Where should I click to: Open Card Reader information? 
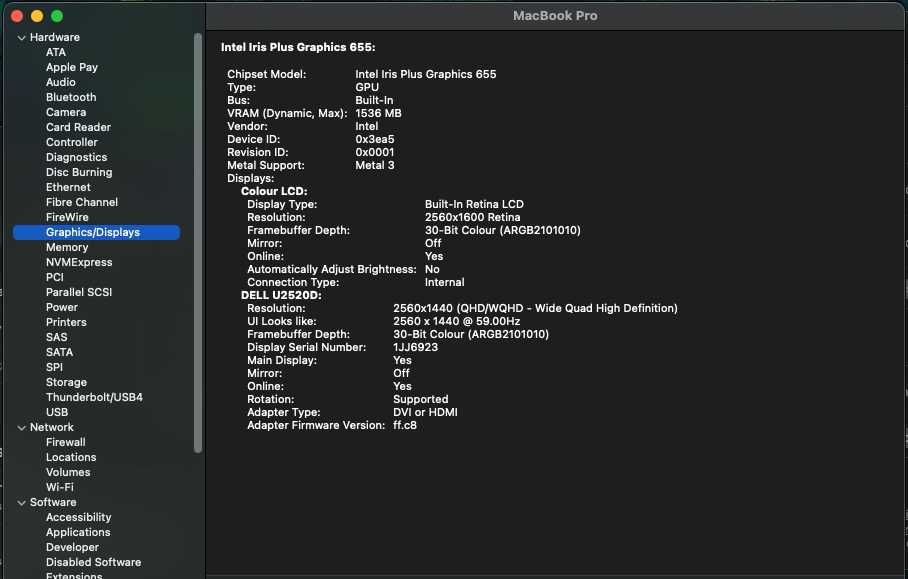pos(78,127)
